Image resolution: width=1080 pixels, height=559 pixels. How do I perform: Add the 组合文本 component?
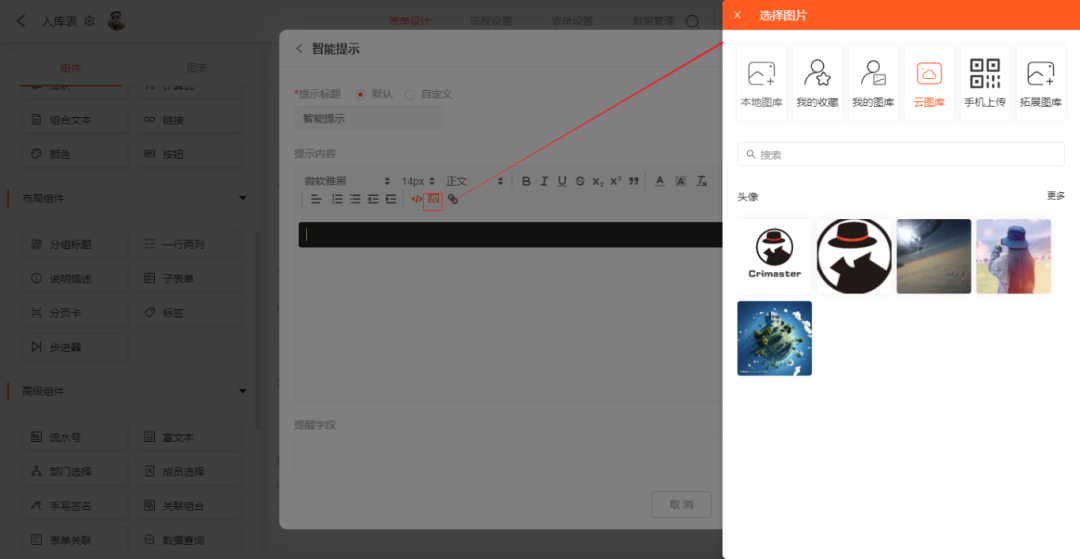tap(76, 120)
